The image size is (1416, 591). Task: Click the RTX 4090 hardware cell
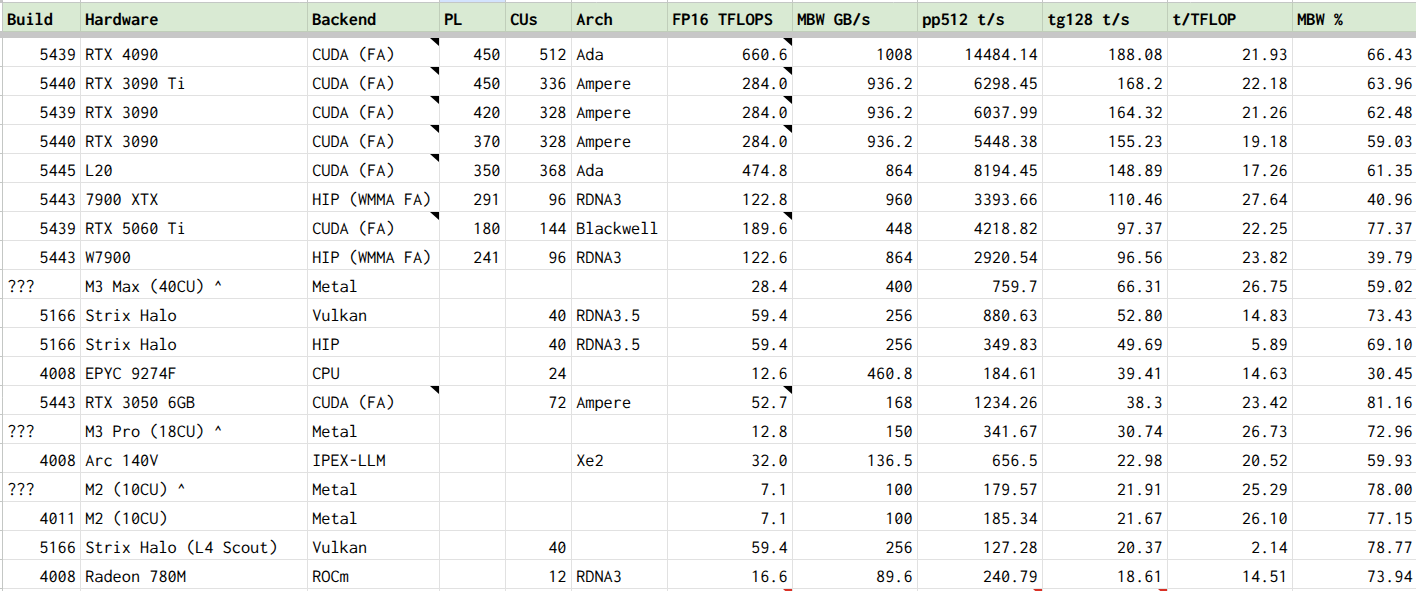pos(194,55)
